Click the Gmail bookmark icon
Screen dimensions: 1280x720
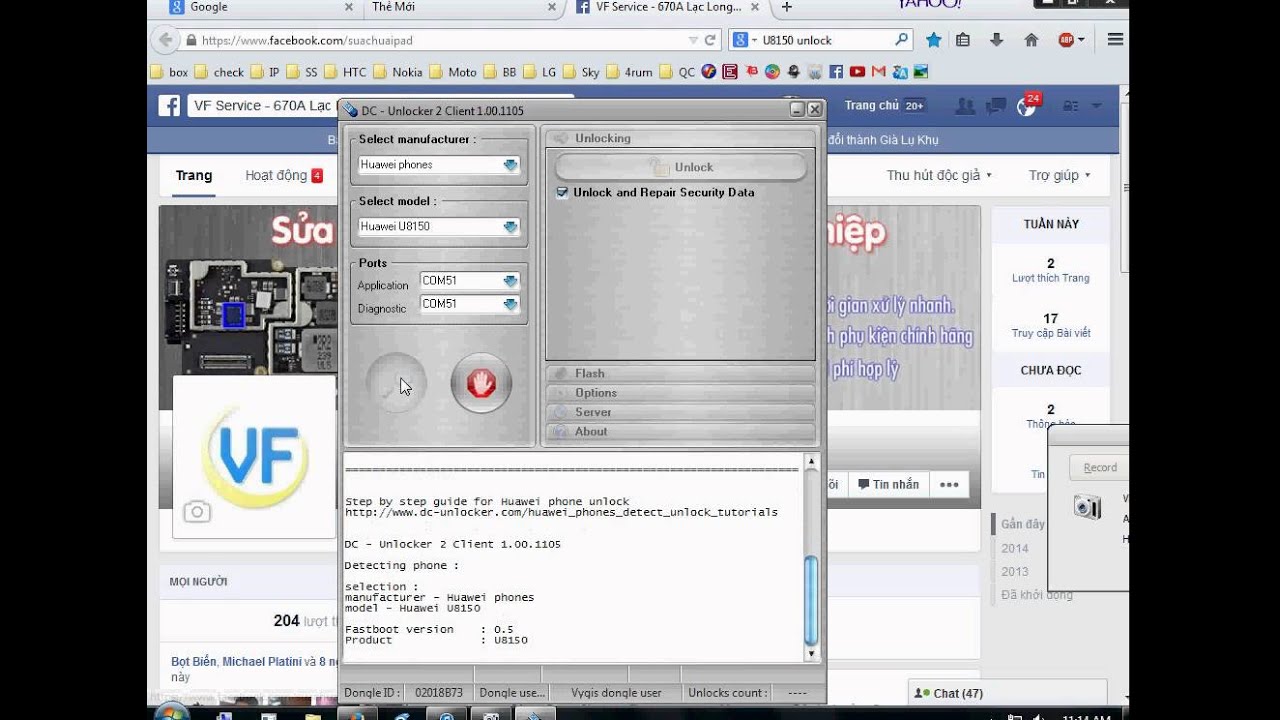pos(879,72)
